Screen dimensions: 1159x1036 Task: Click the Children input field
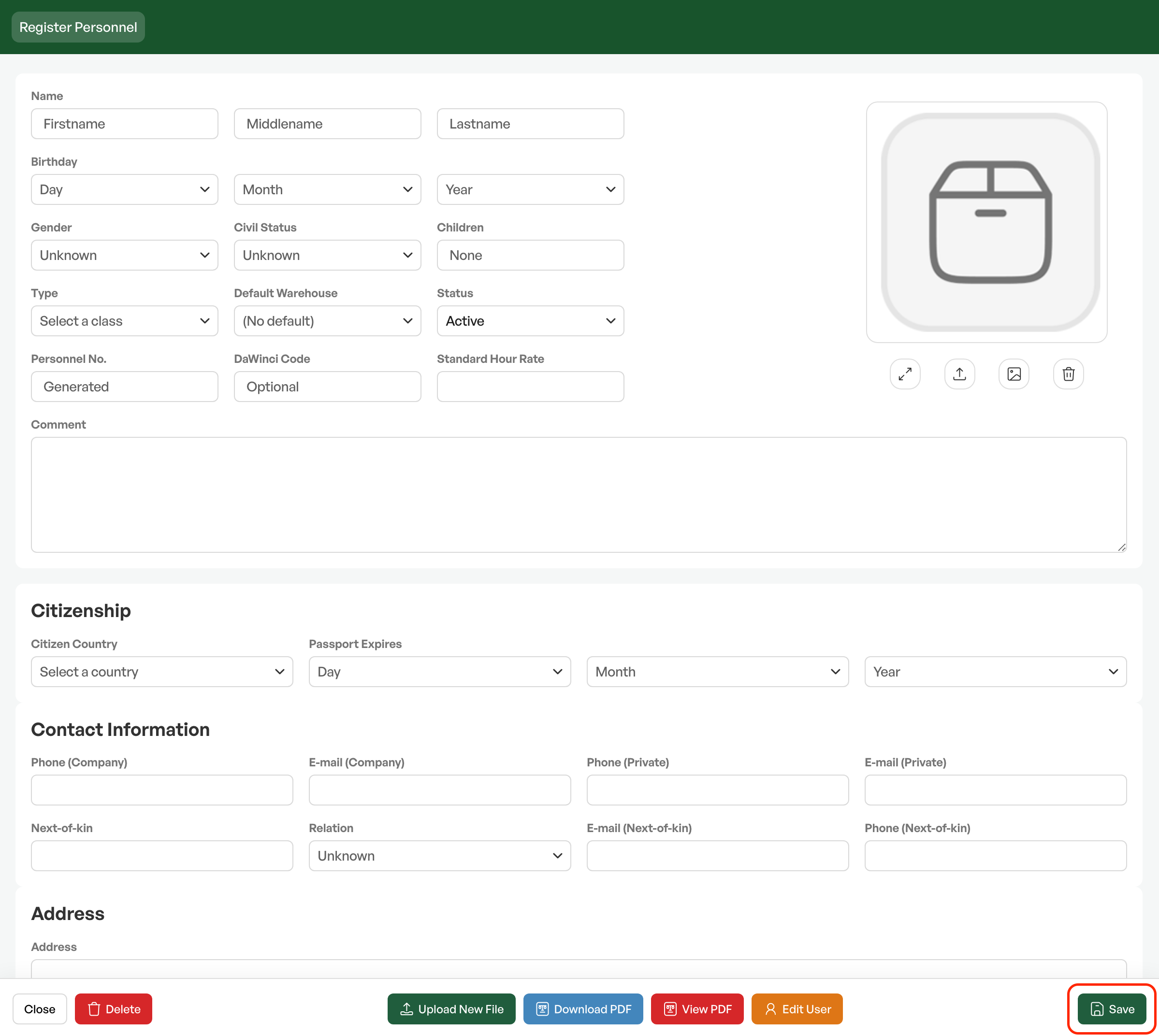[x=531, y=255]
